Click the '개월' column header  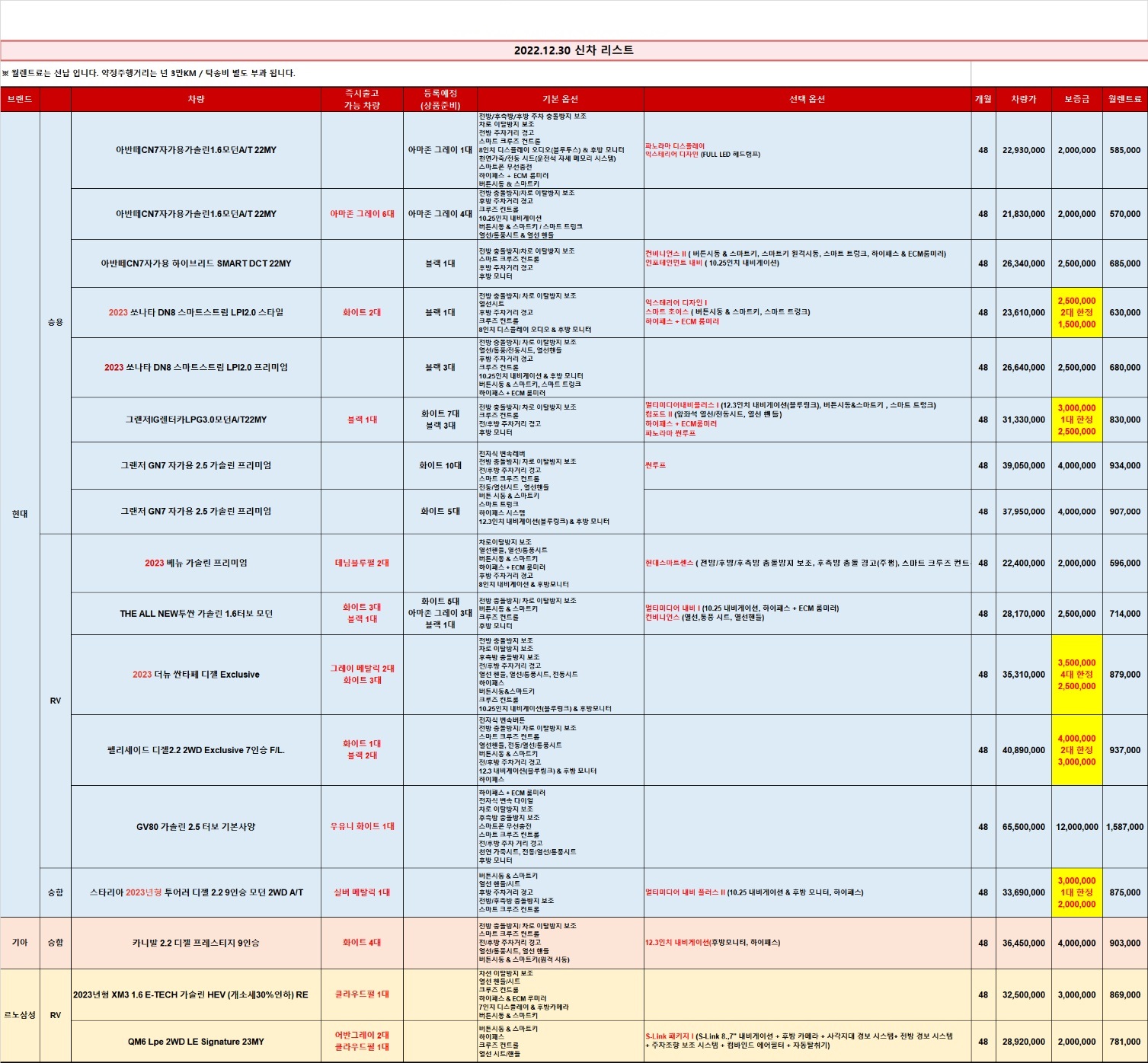point(983,99)
